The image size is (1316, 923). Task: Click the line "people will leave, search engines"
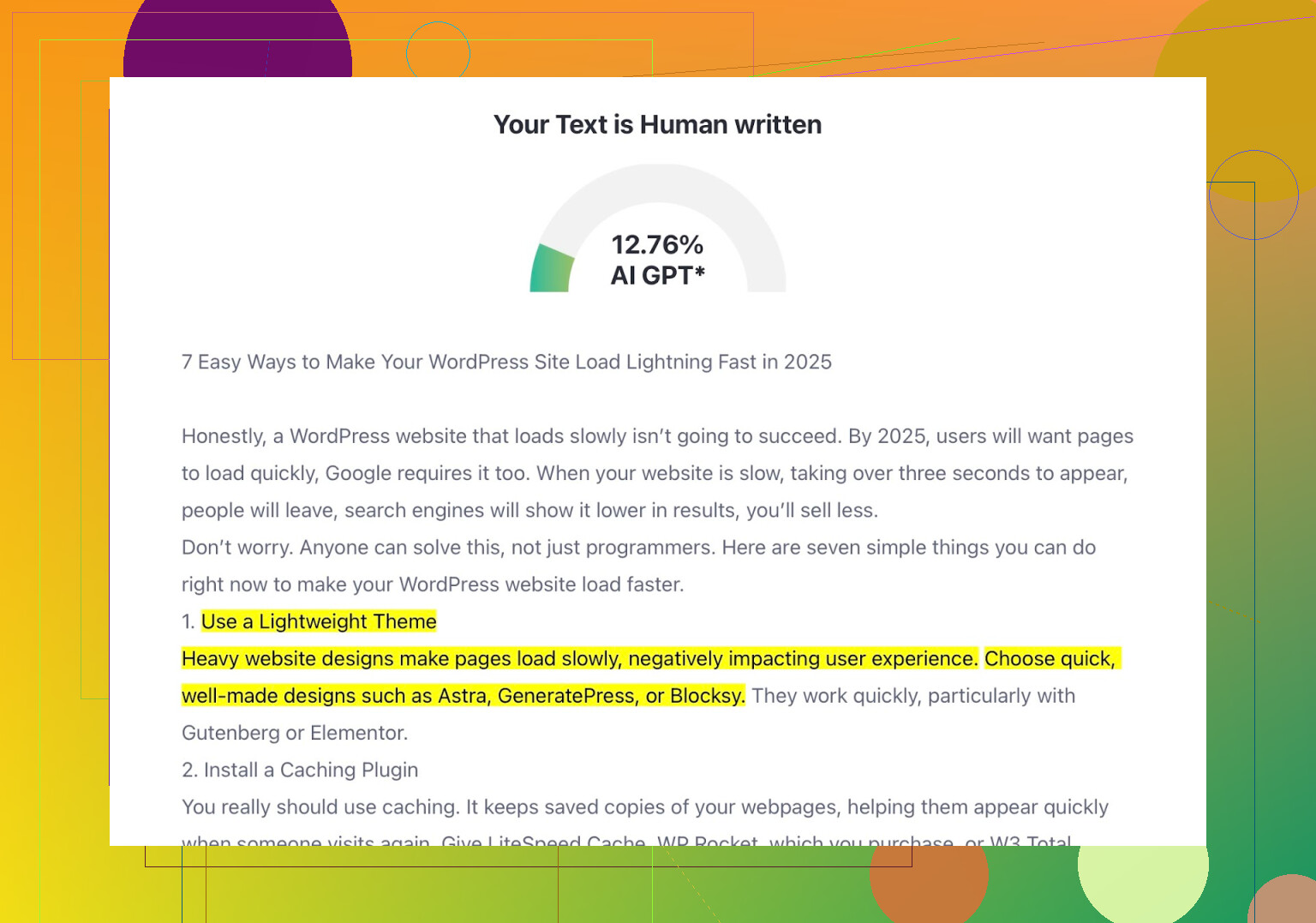(529, 511)
